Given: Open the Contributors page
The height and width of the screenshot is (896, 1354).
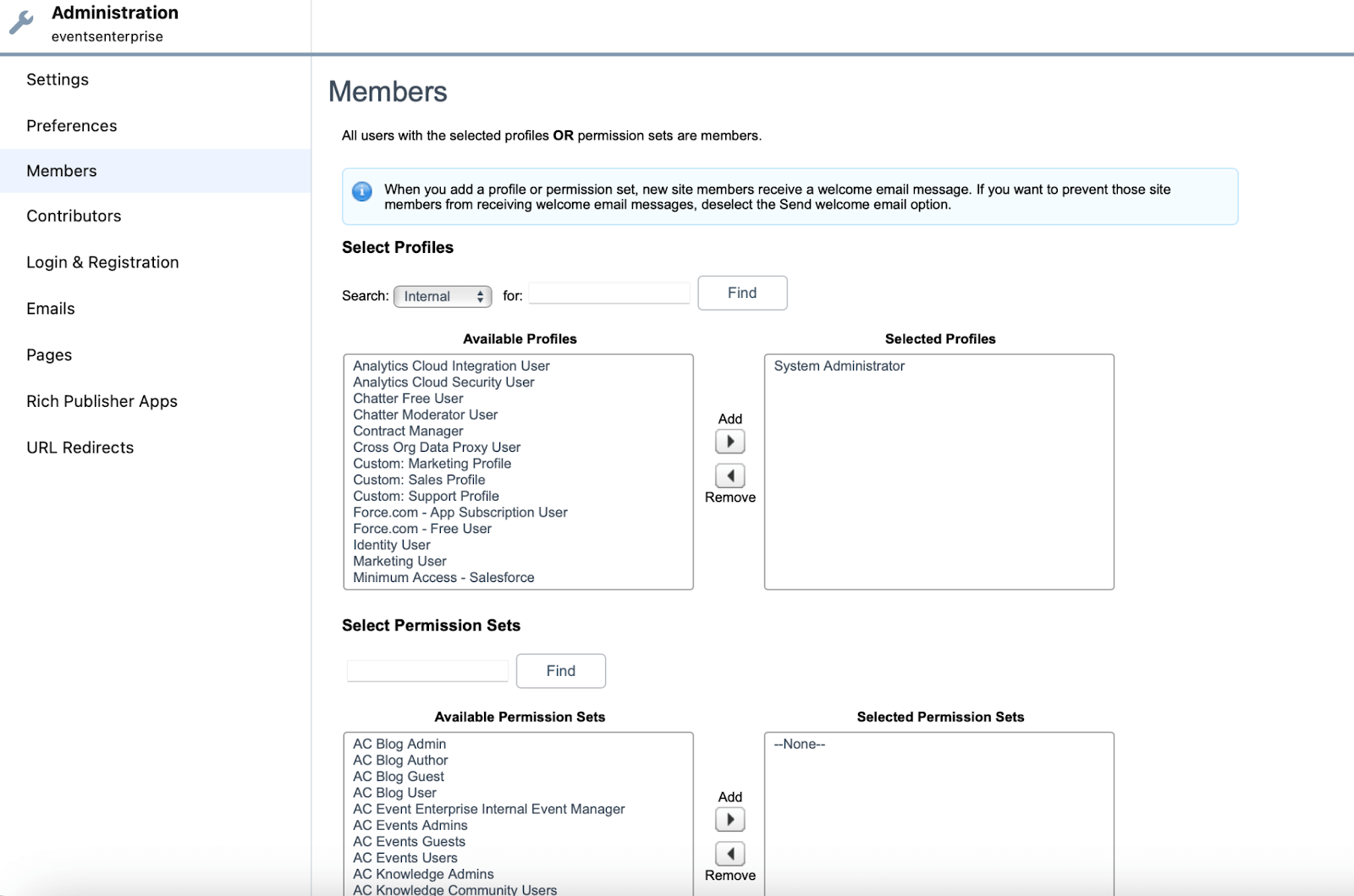Looking at the screenshot, I should pyautogui.click(x=74, y=216).
